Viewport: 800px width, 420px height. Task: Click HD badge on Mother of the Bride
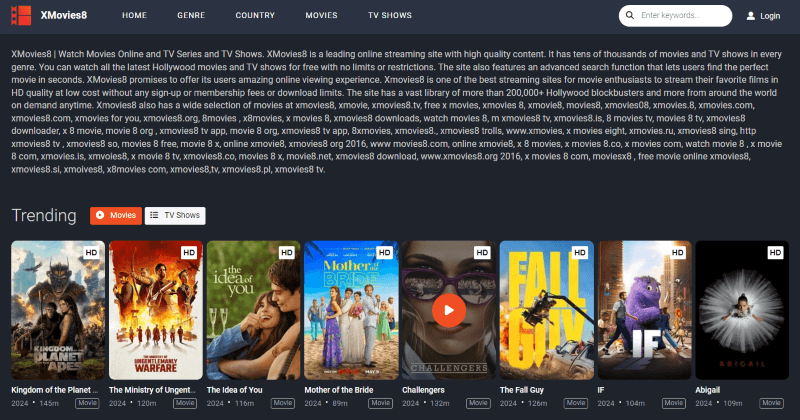[x=385, y=252]
